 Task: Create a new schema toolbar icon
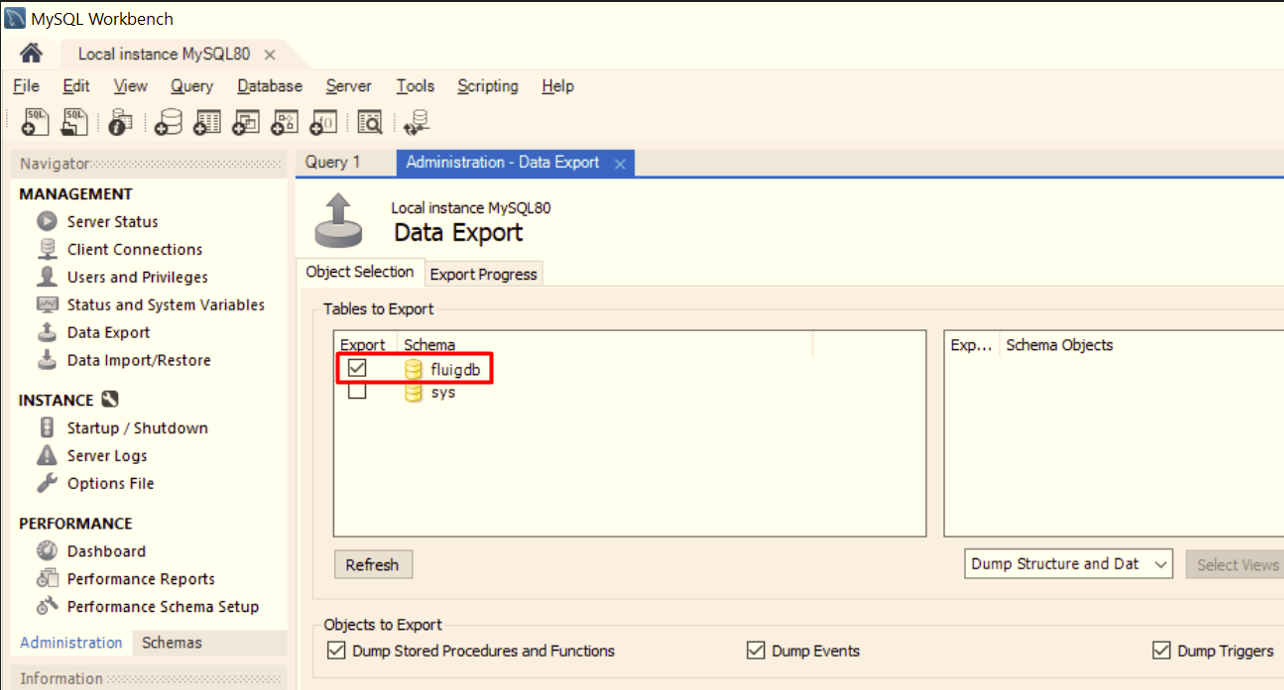(x=168, y=122)
